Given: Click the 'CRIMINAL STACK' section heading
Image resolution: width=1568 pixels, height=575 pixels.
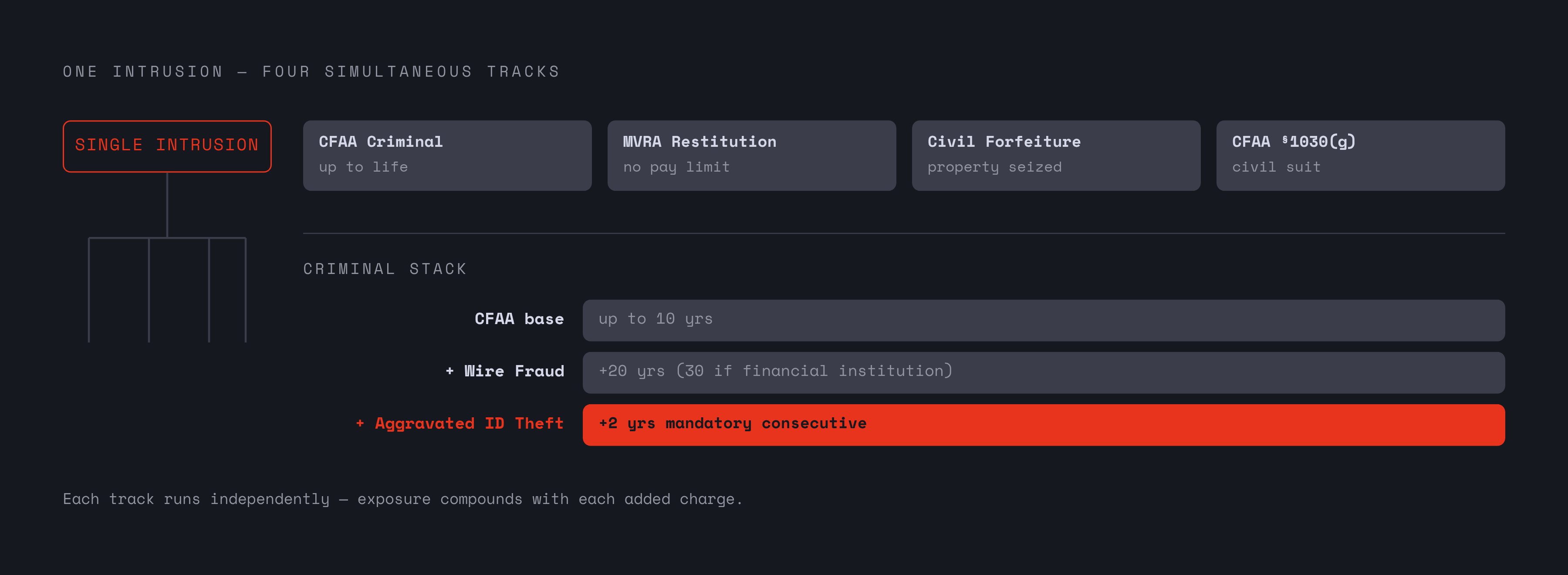Looking at the screenshot, I should pyautogui.click(x=385, y=269).
